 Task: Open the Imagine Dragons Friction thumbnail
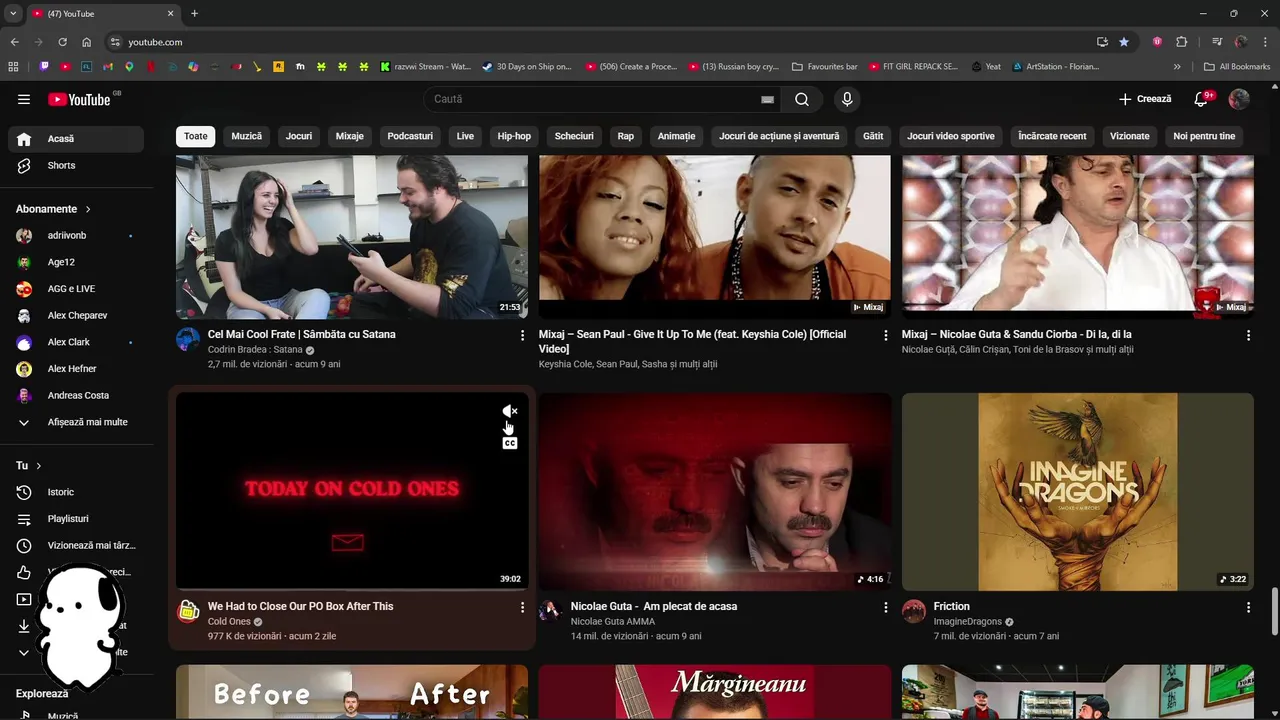[1078, 491]
